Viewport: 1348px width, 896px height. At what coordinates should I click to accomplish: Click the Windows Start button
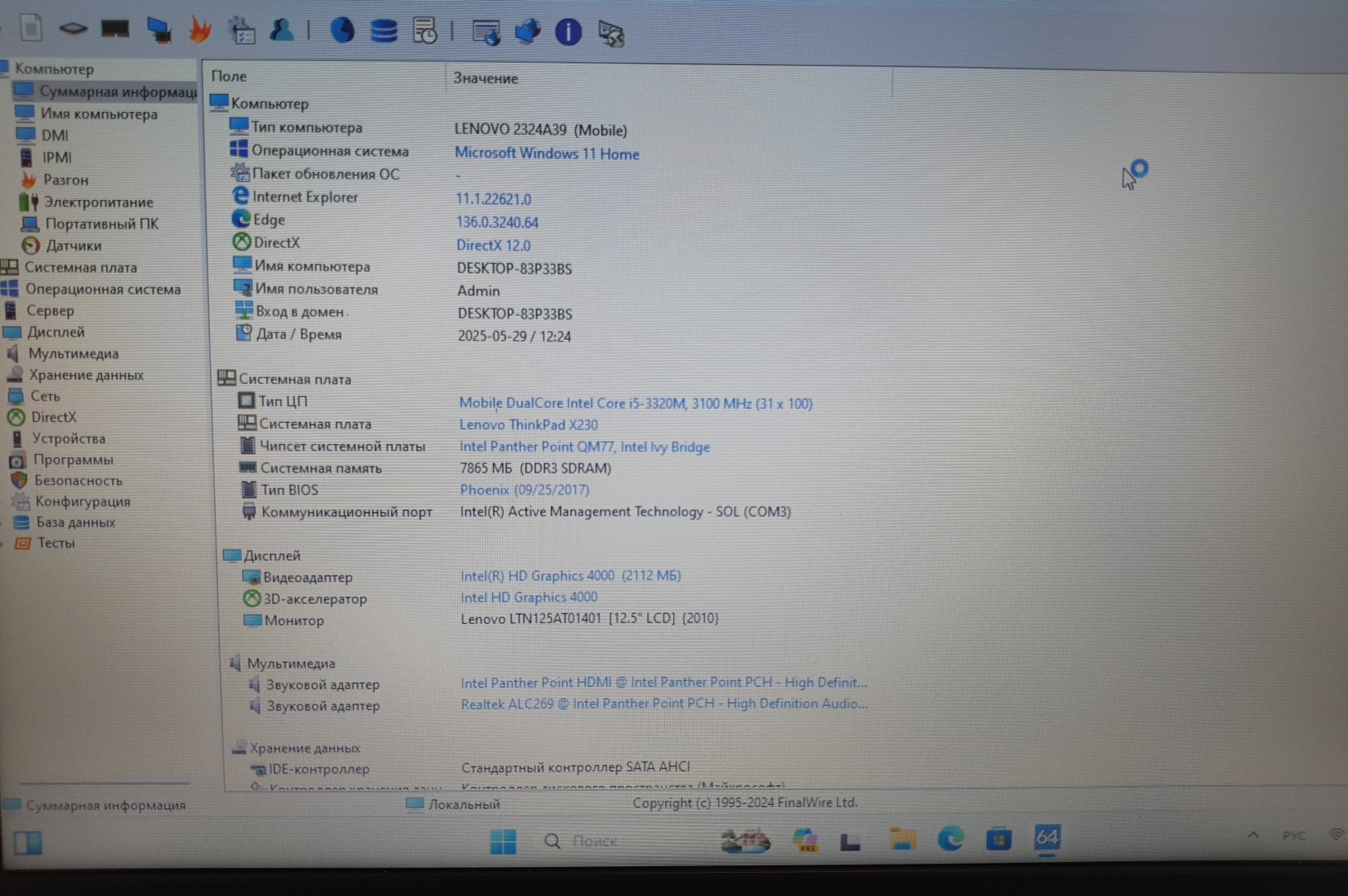point(503,841)
